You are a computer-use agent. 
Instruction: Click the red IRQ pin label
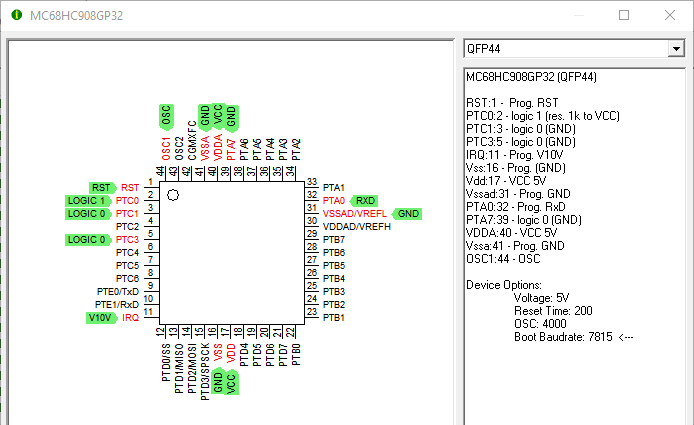pos(131,318)
